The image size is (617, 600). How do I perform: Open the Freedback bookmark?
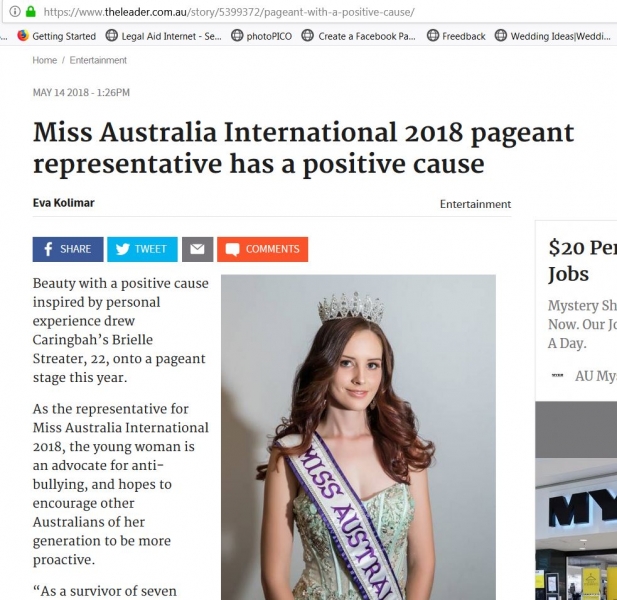pos(456,36)
